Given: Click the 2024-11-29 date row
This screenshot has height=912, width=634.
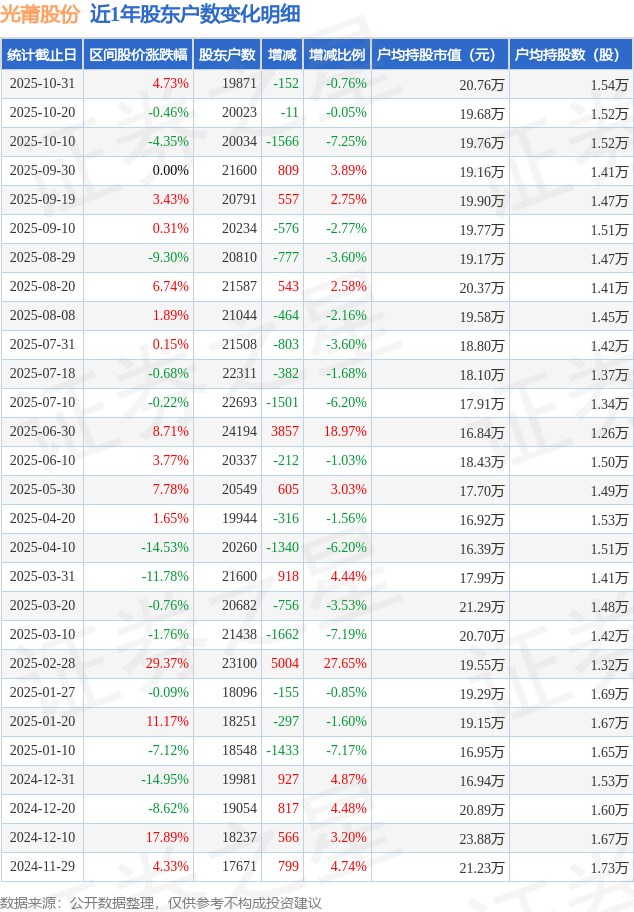Looking at the screenshot, I should [41, 867].
